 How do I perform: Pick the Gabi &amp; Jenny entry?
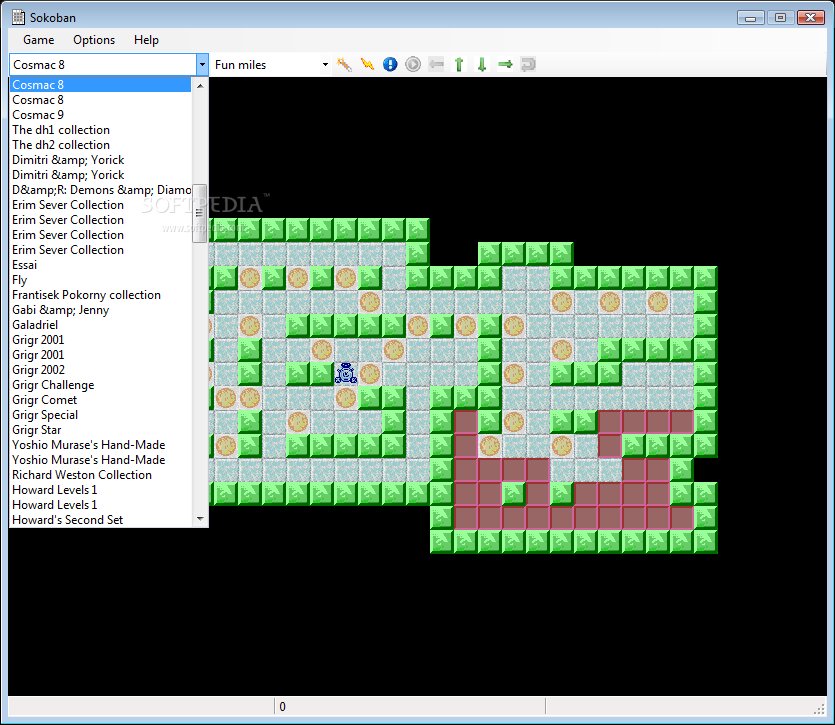pyautogui.click(x=100, y=310)
